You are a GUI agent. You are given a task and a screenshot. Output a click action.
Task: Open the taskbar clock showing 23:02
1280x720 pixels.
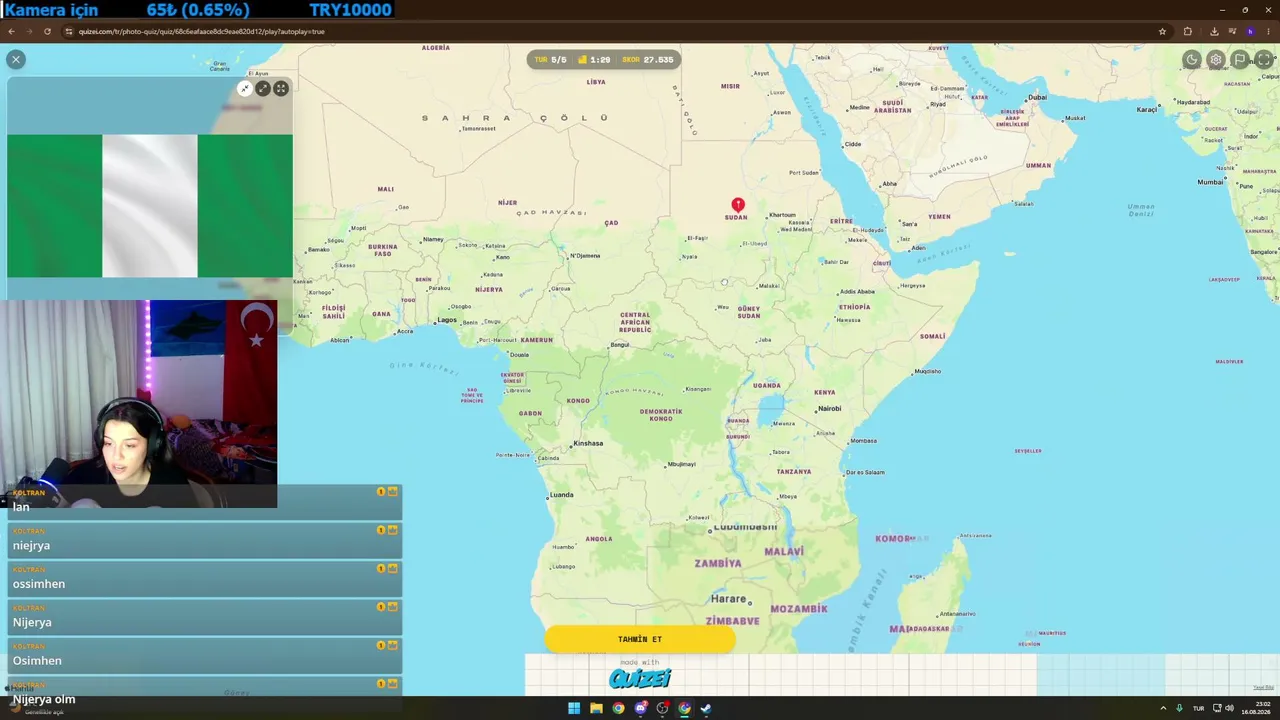tap(1256, 708)
